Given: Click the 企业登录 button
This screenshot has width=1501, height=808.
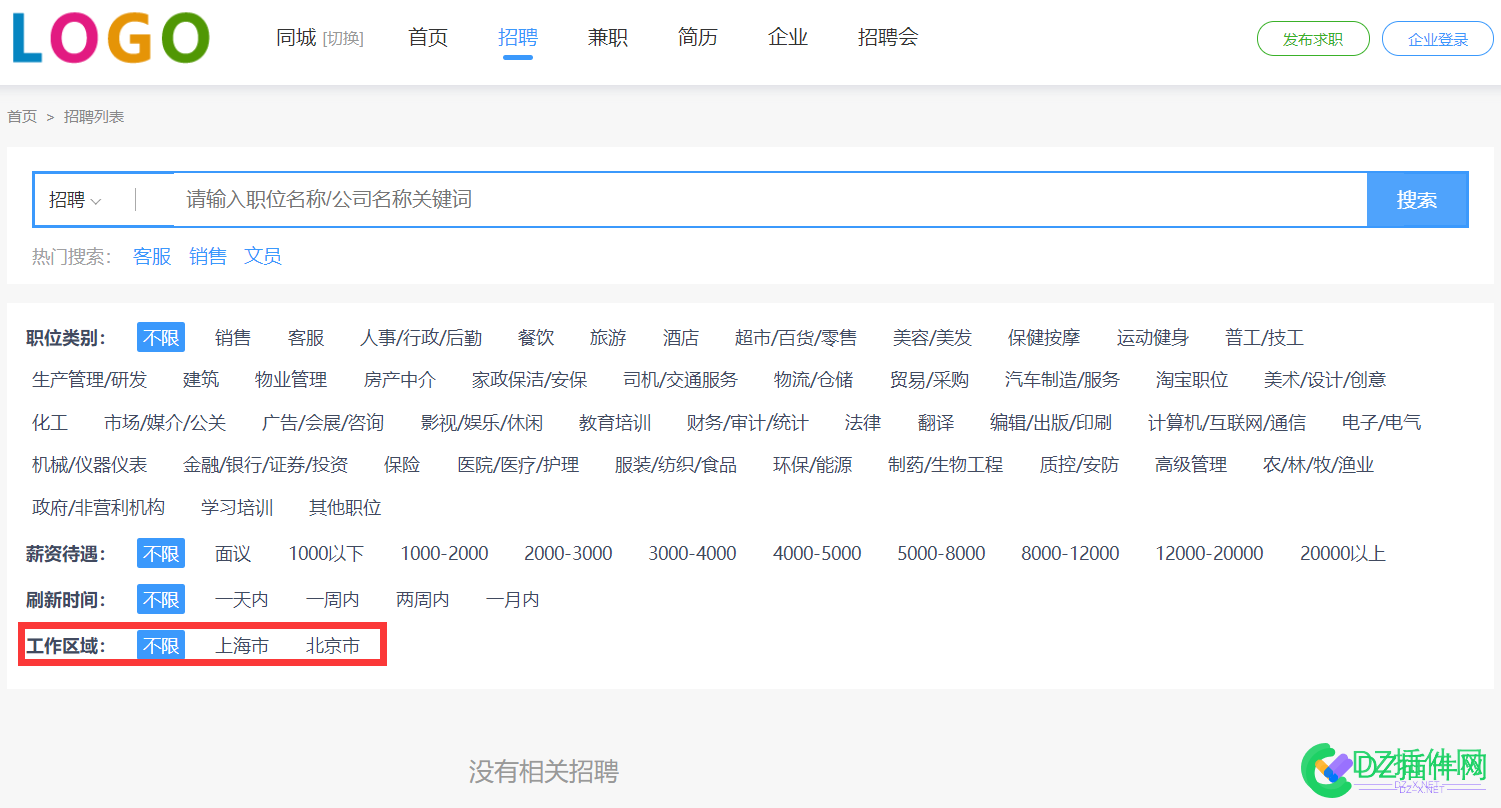Looking at the screenshot, I should tap(1438, 39).
